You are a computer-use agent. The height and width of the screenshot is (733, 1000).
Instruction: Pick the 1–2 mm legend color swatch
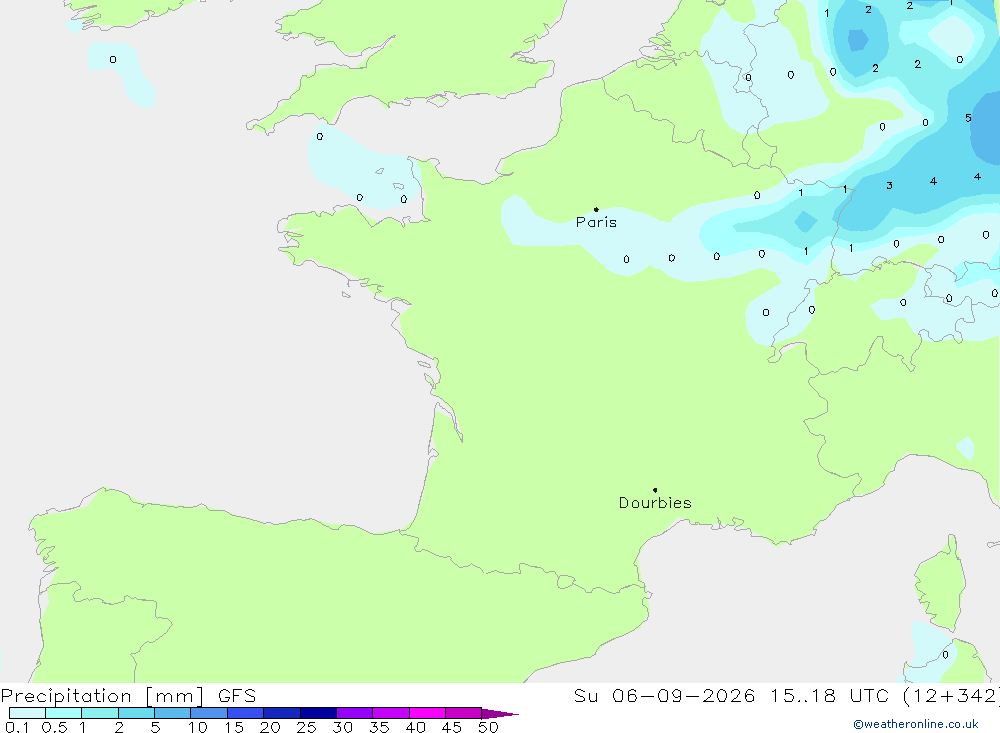pos(100,713)
